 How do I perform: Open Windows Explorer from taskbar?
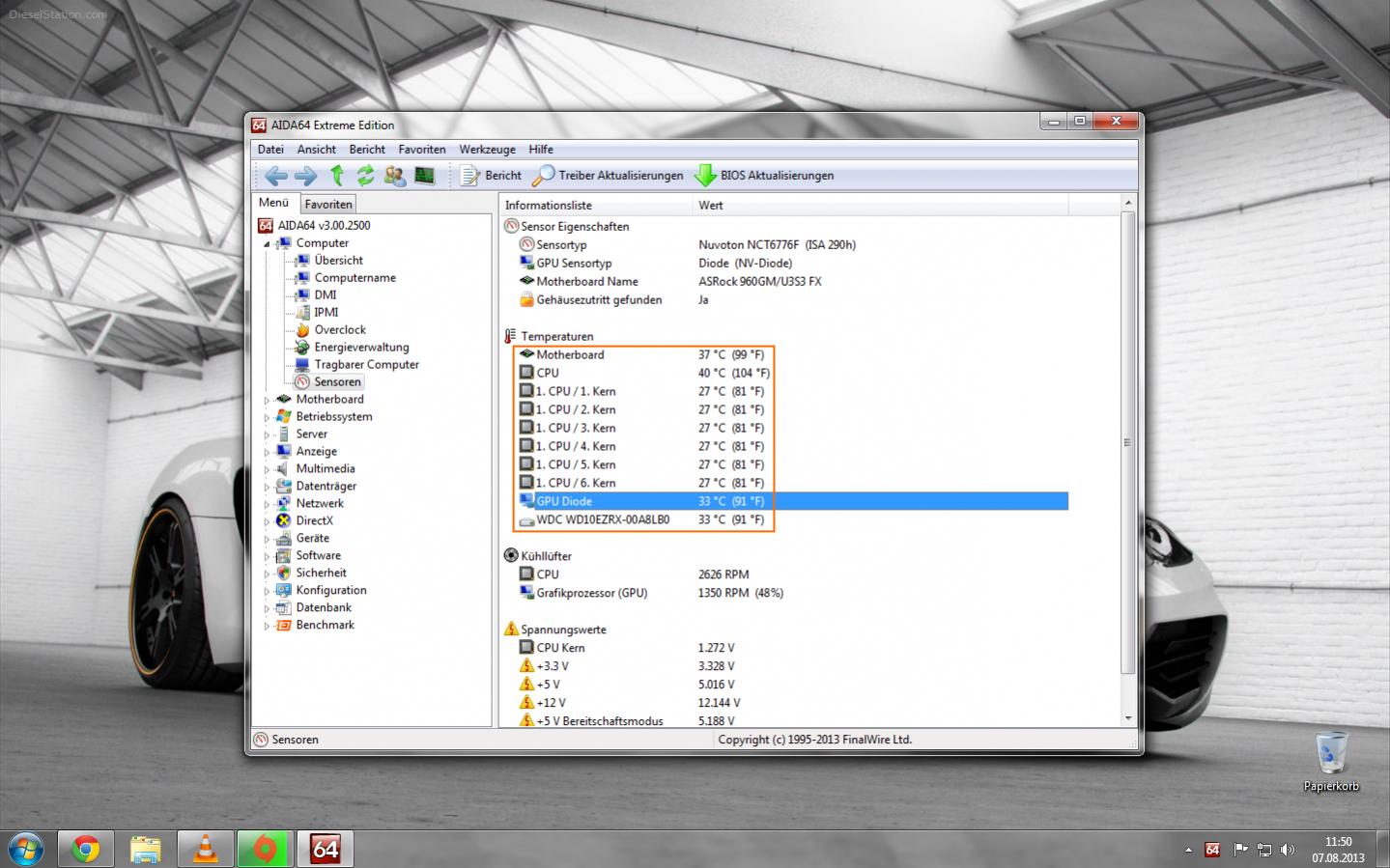146,850
